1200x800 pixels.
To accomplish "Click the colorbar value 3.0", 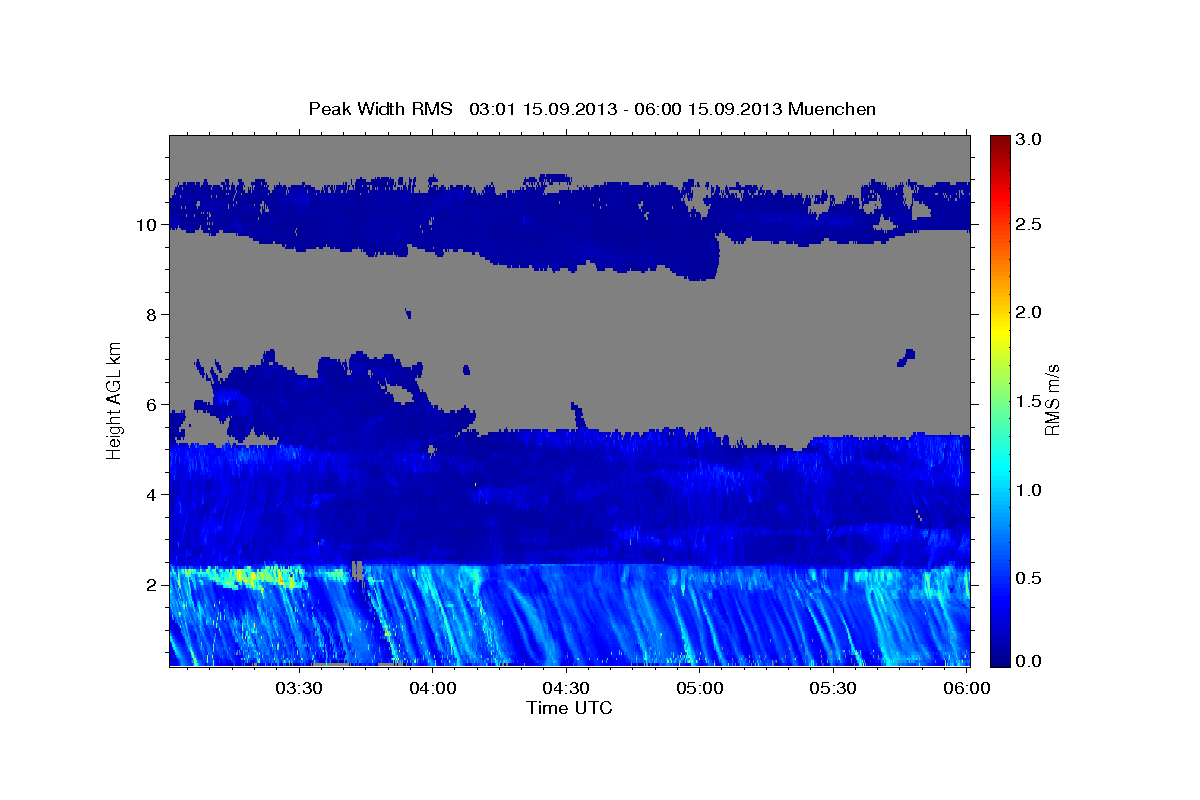I will [x=1030, y=140].
